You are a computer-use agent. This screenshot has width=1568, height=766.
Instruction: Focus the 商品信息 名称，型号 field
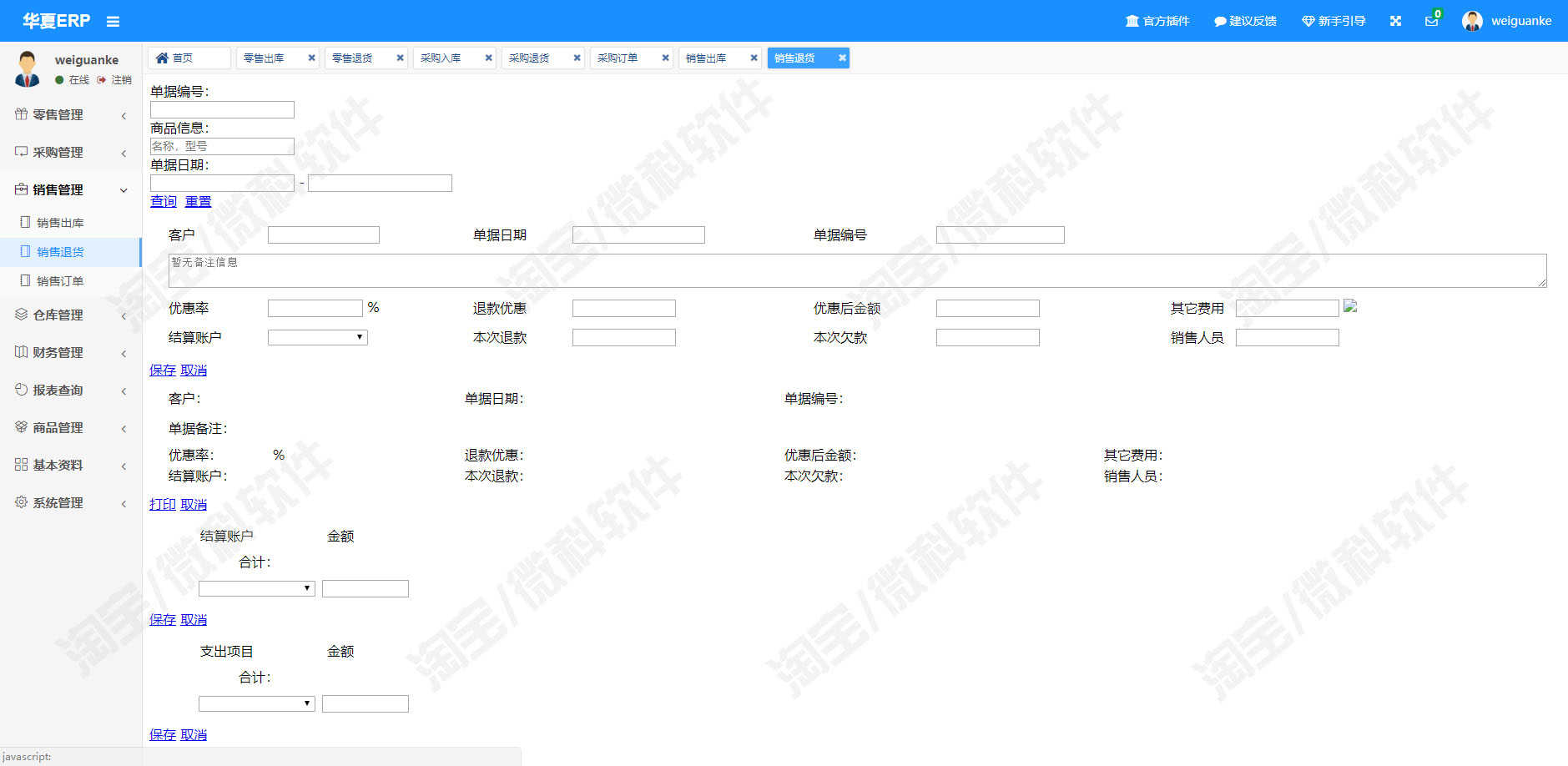(x=222, y=146)
